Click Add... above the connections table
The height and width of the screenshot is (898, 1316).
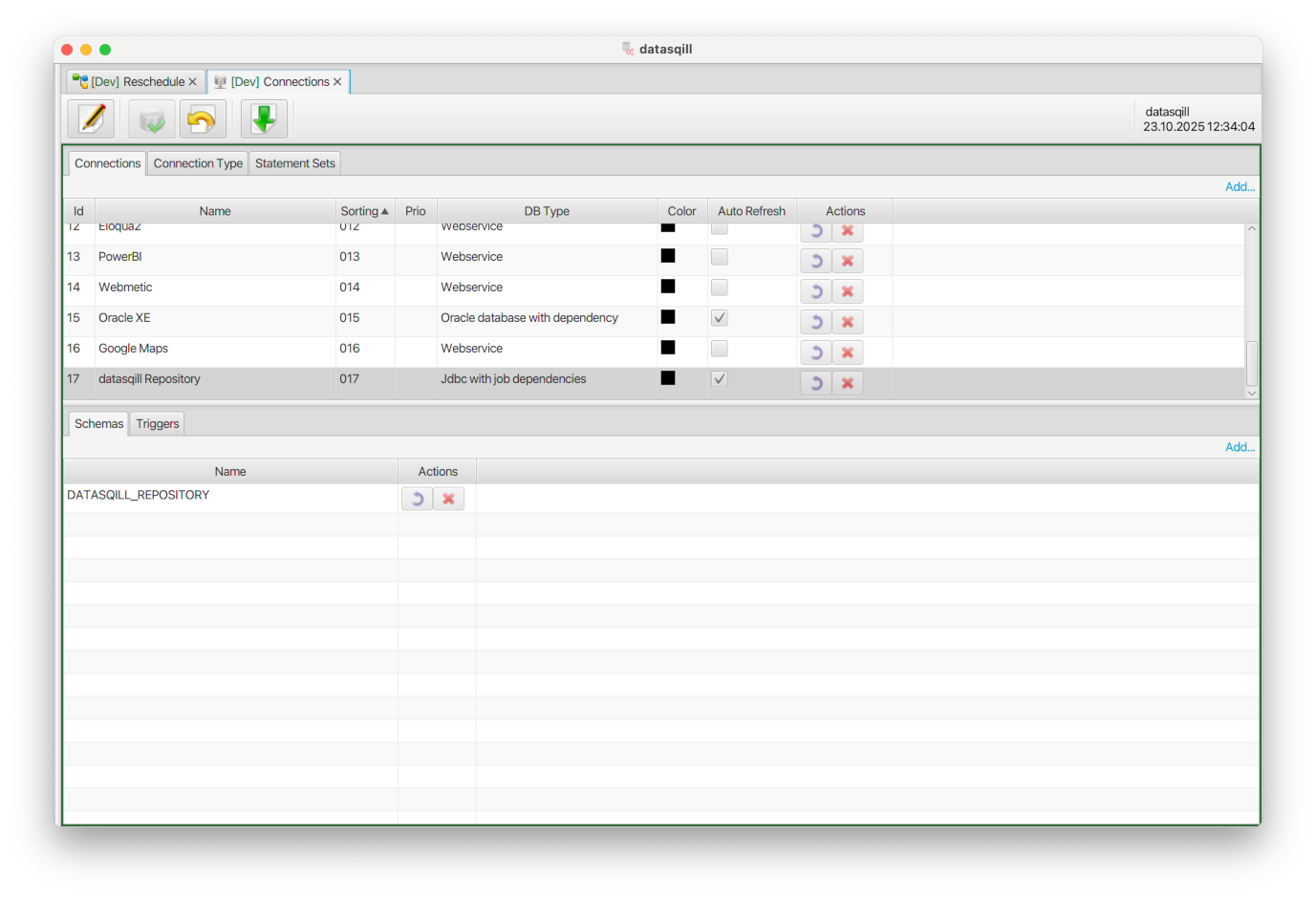(x=1239, y=186)
